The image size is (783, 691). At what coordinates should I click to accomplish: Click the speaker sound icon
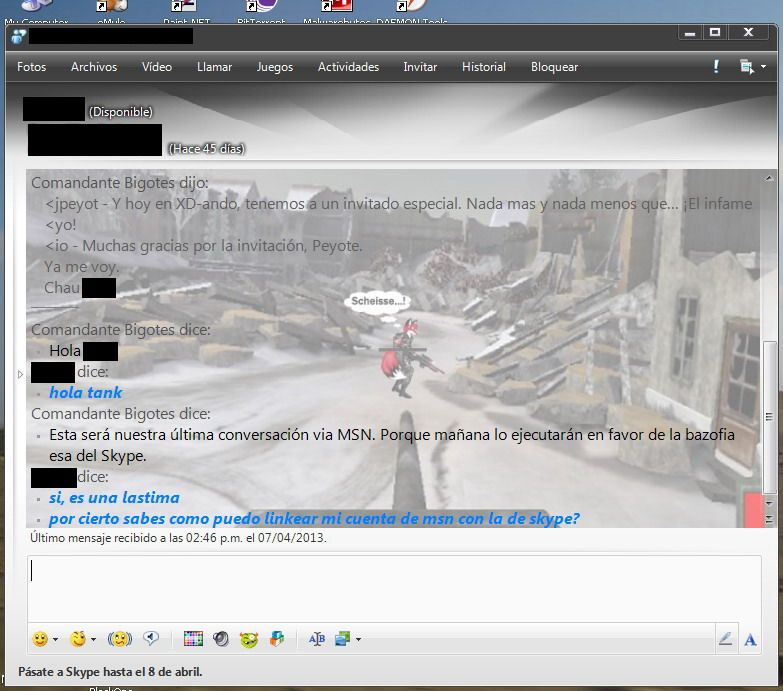pos(221,639)
